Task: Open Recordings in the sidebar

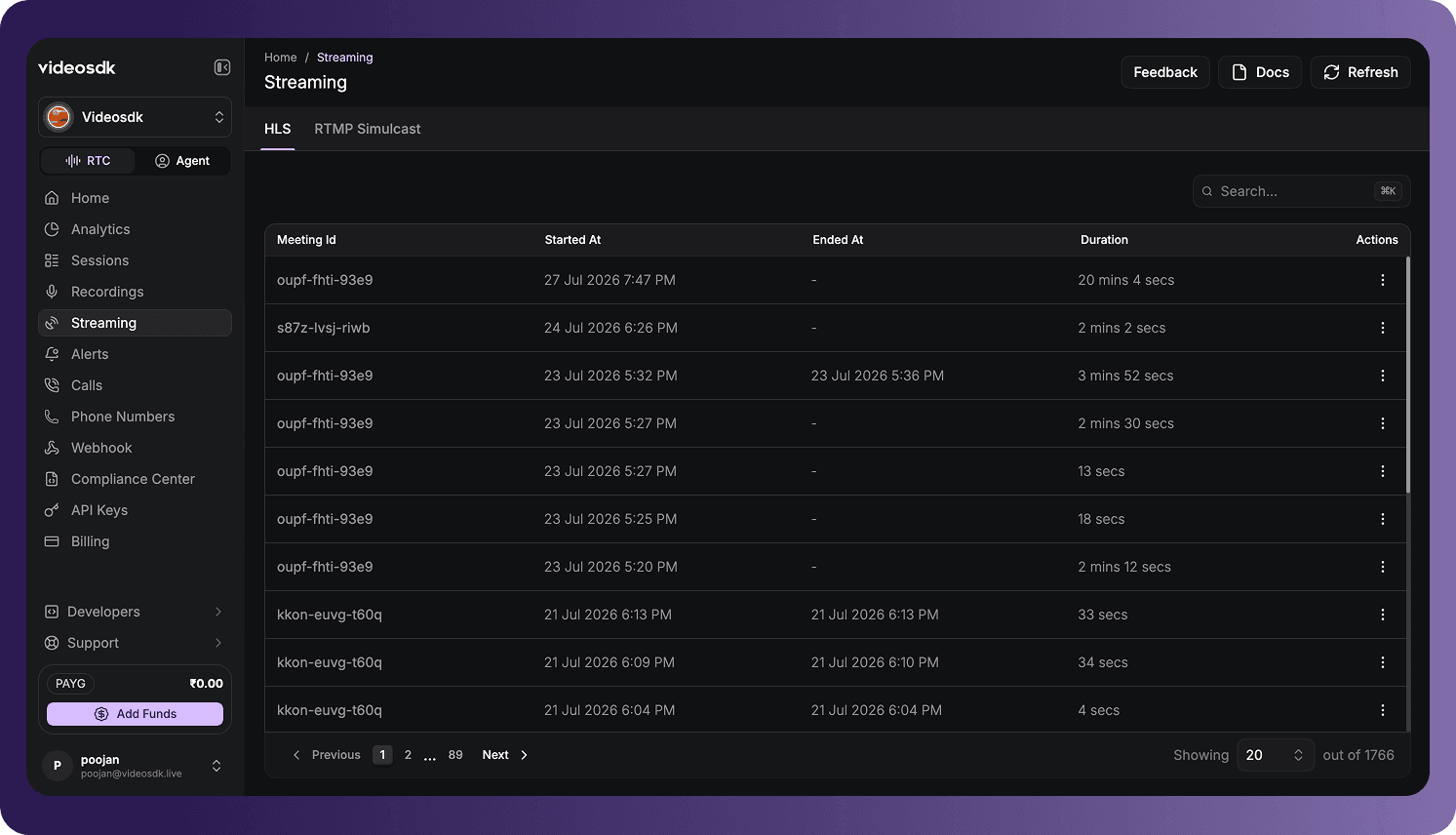Action: (135, 292)
